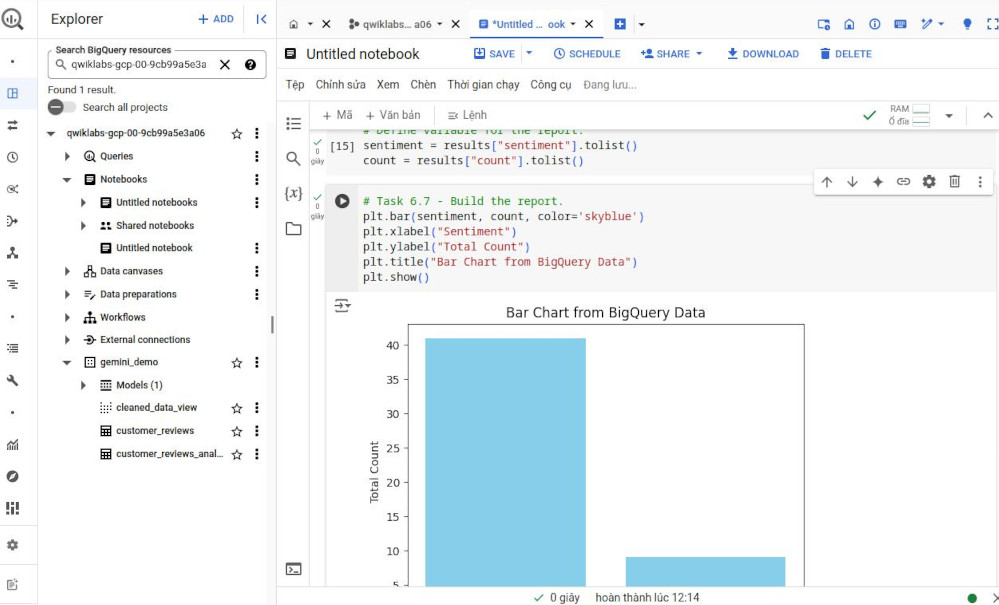Viewport: 999px width, 605px height.
Task: Open the customer_reviews table
Action: pos(155,431)
